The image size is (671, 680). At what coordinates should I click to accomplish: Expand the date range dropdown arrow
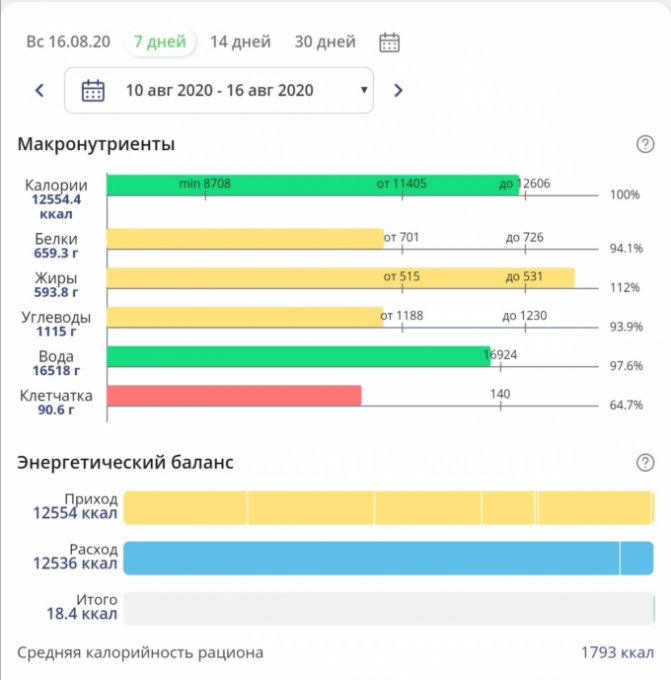363,91
